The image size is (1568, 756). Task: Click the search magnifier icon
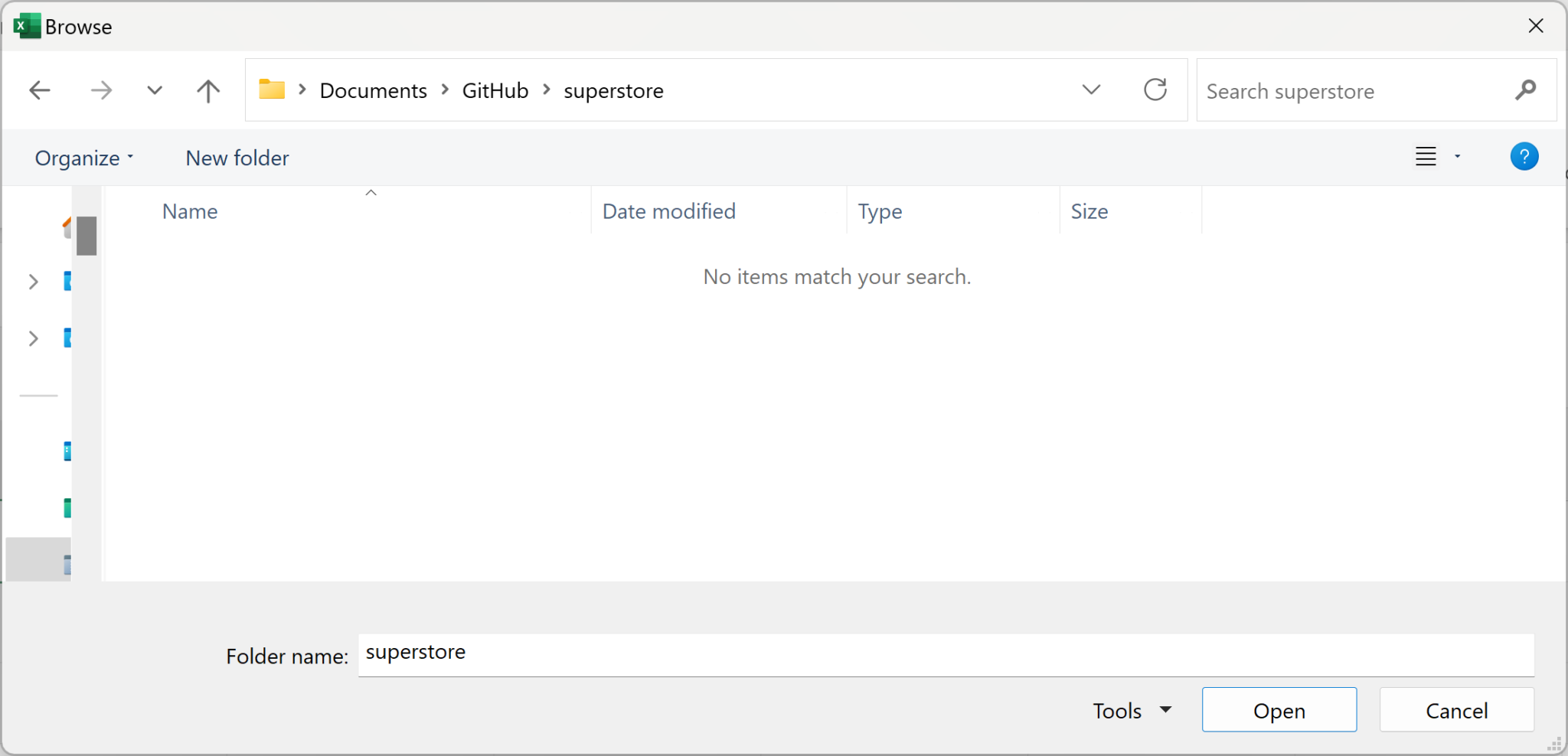[1525, 90]
